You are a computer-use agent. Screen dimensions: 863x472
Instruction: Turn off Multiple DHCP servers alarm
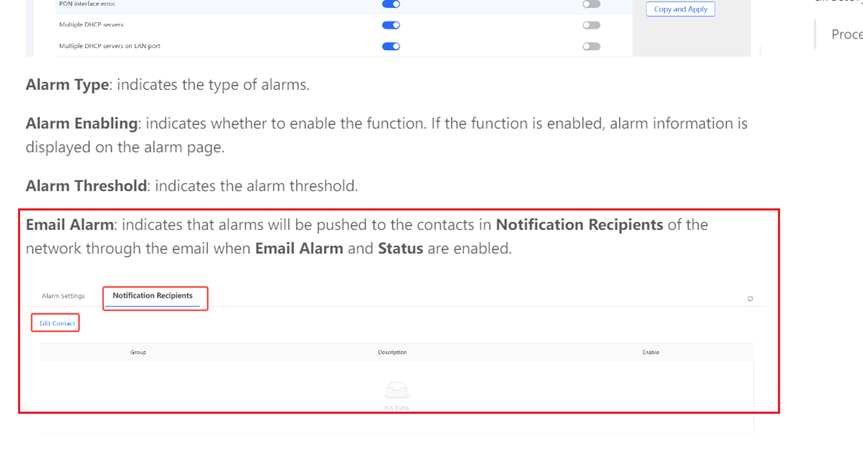pyautogui.click(x=391, y=25)
